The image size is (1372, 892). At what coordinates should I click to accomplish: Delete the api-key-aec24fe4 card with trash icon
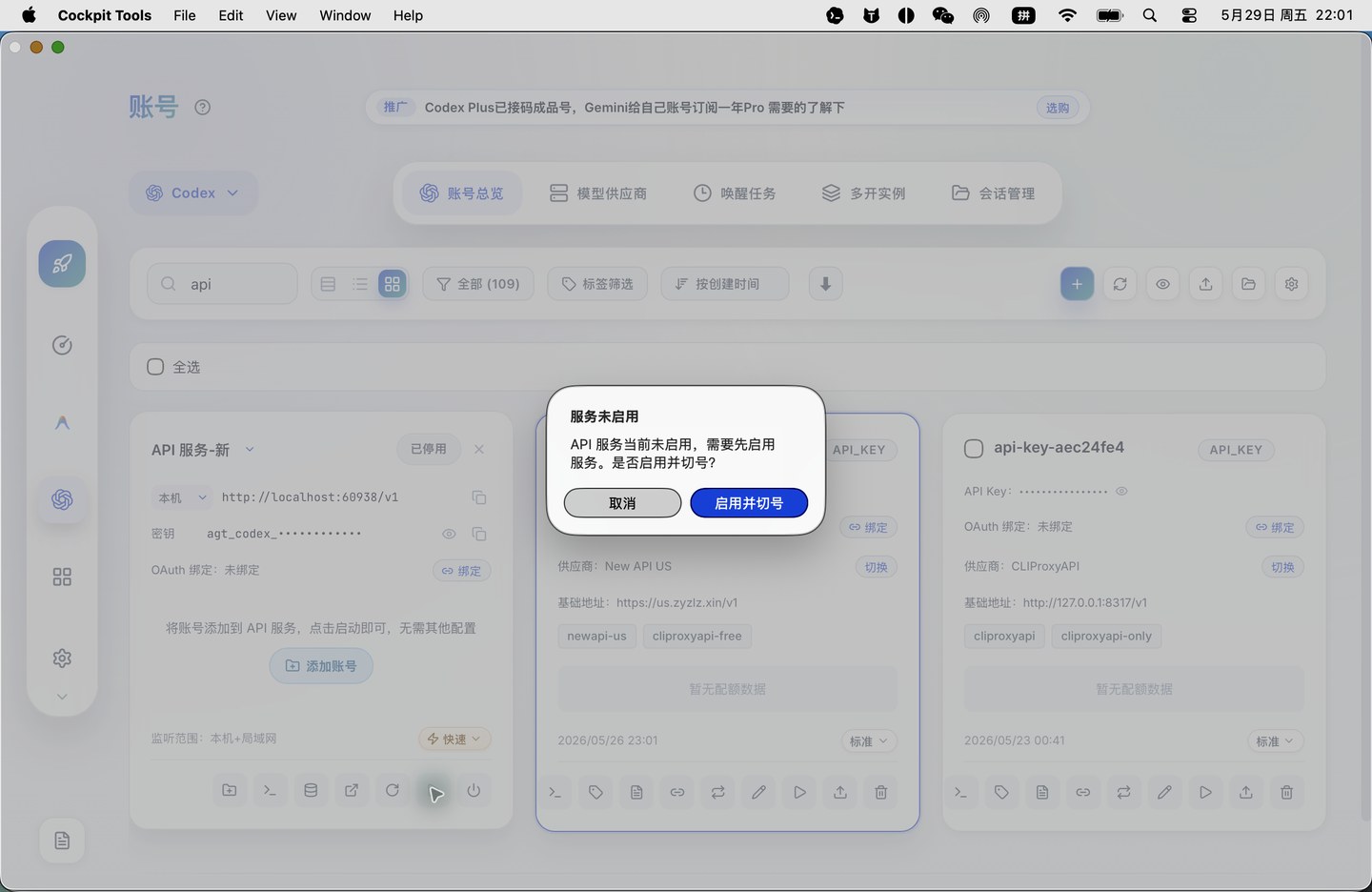pyautogui.click(x=1286, y=792)
